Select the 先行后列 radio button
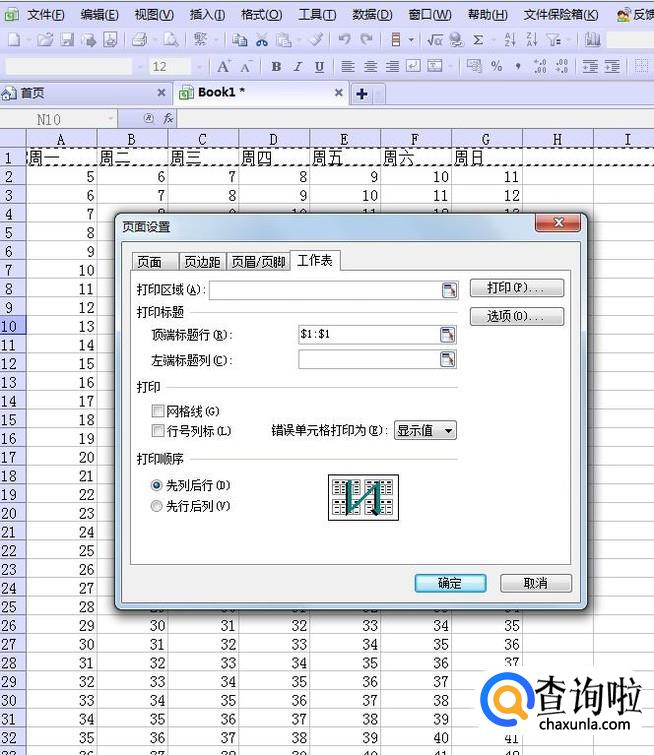This screenshot has height=755, width=654. pos(156,506)
